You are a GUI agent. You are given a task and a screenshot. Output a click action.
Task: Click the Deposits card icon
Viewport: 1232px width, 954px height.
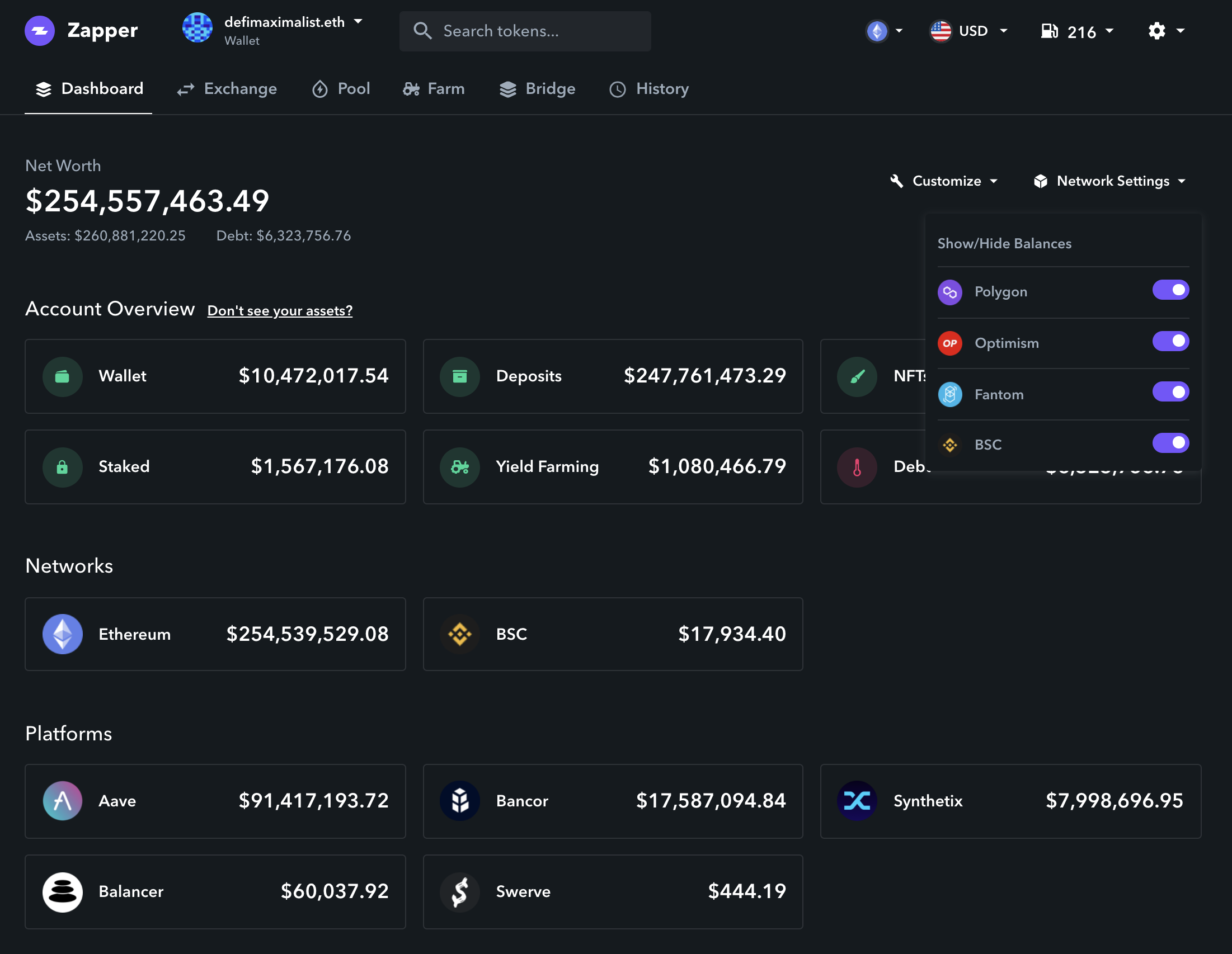(460, 377)
